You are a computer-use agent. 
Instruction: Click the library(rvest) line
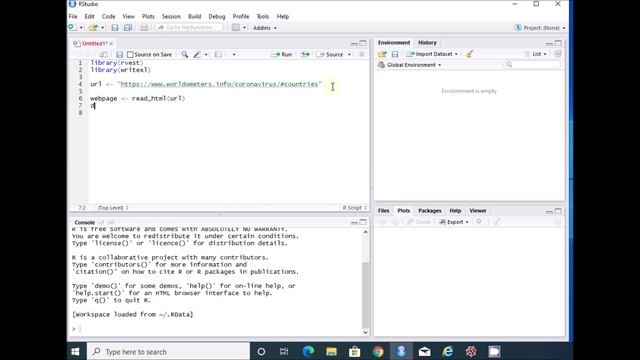(117, 63)
